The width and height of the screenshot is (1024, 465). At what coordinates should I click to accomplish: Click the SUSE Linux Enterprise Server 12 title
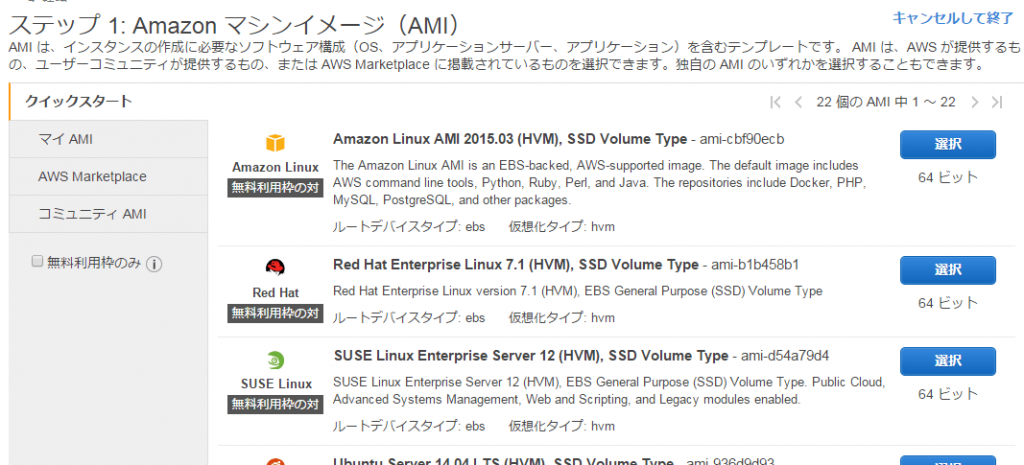point(530,356)
